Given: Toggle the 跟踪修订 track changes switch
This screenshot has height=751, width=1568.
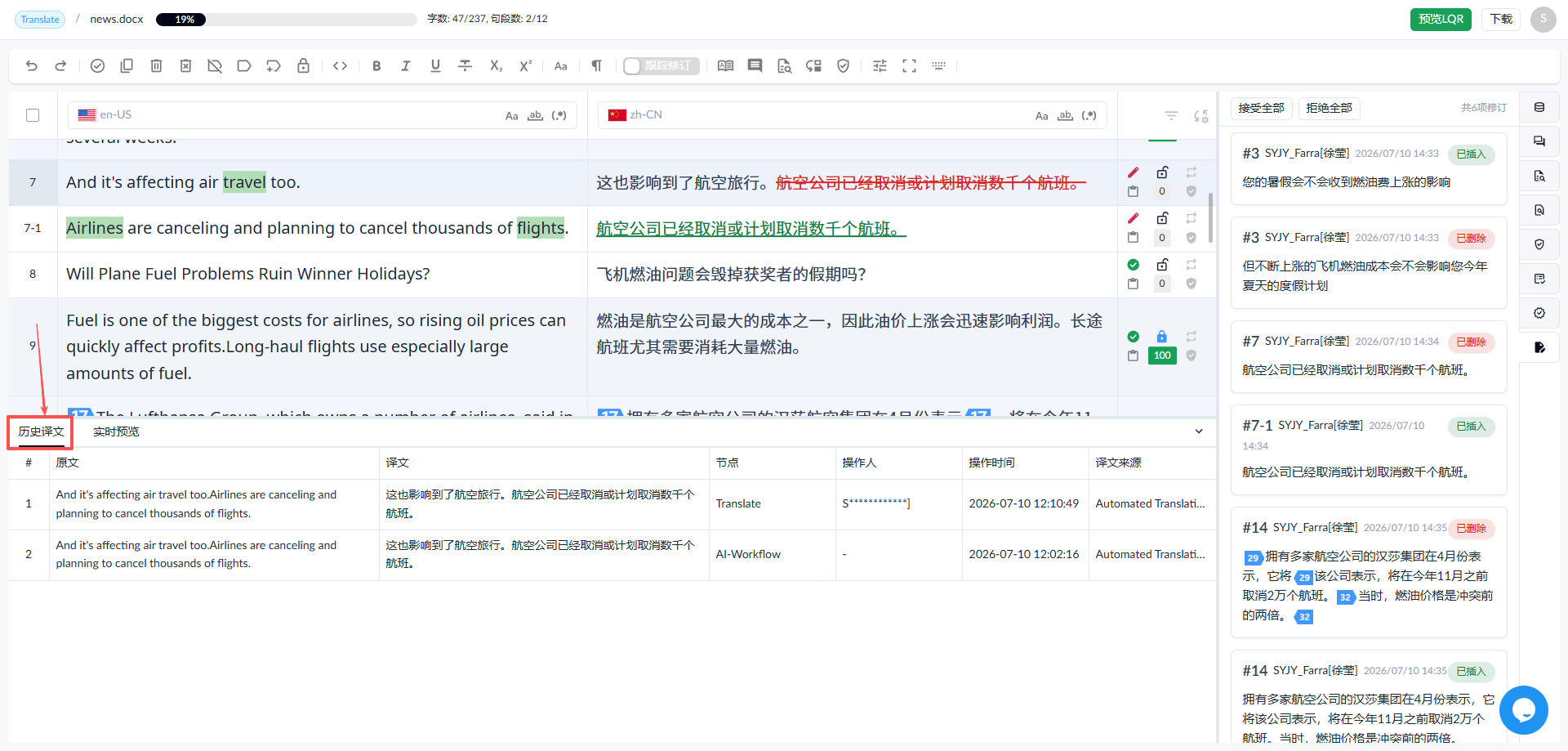Looking at the screenshot, I should [x=661, y=66].
